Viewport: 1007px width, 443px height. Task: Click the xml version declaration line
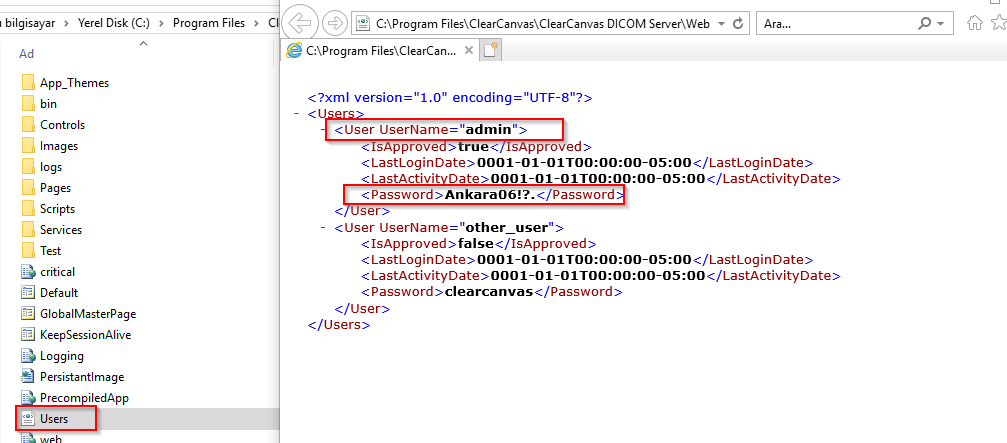(x=450, y=98)
